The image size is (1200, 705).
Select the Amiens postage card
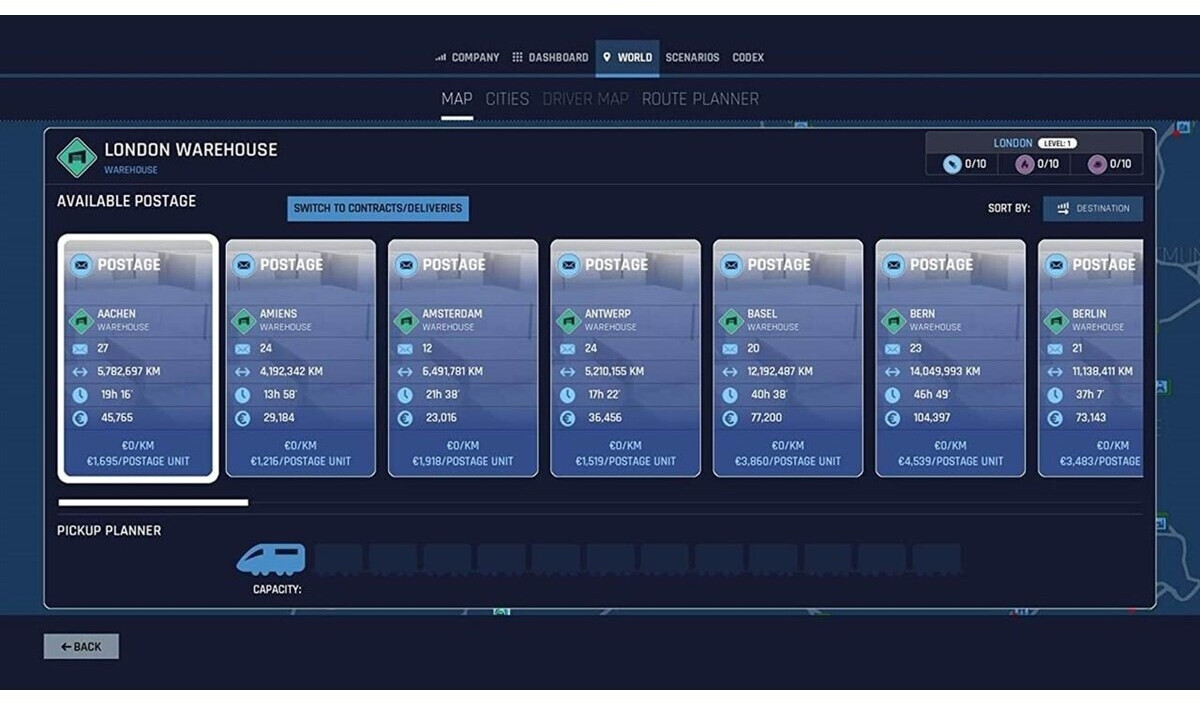pyautogui.click(x=301, y=357)
